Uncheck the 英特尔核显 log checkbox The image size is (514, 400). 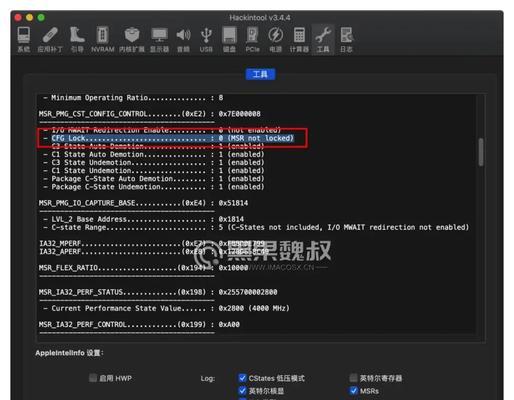[242, 391]
